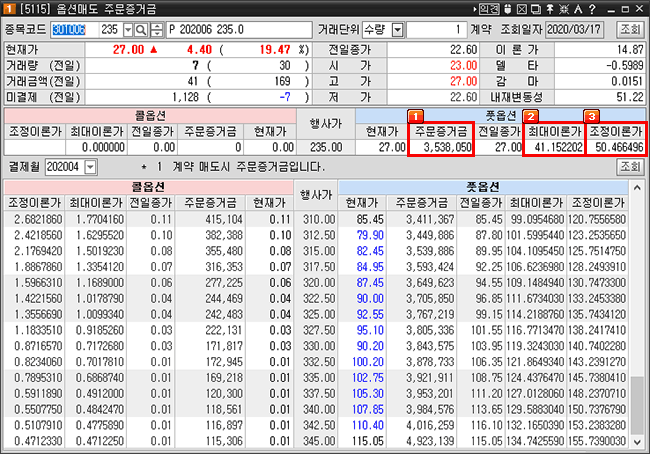The height and width of the screenshot is (454, 650).
Task: Select the 310.00 strike price row
Action: coord(318,219)
